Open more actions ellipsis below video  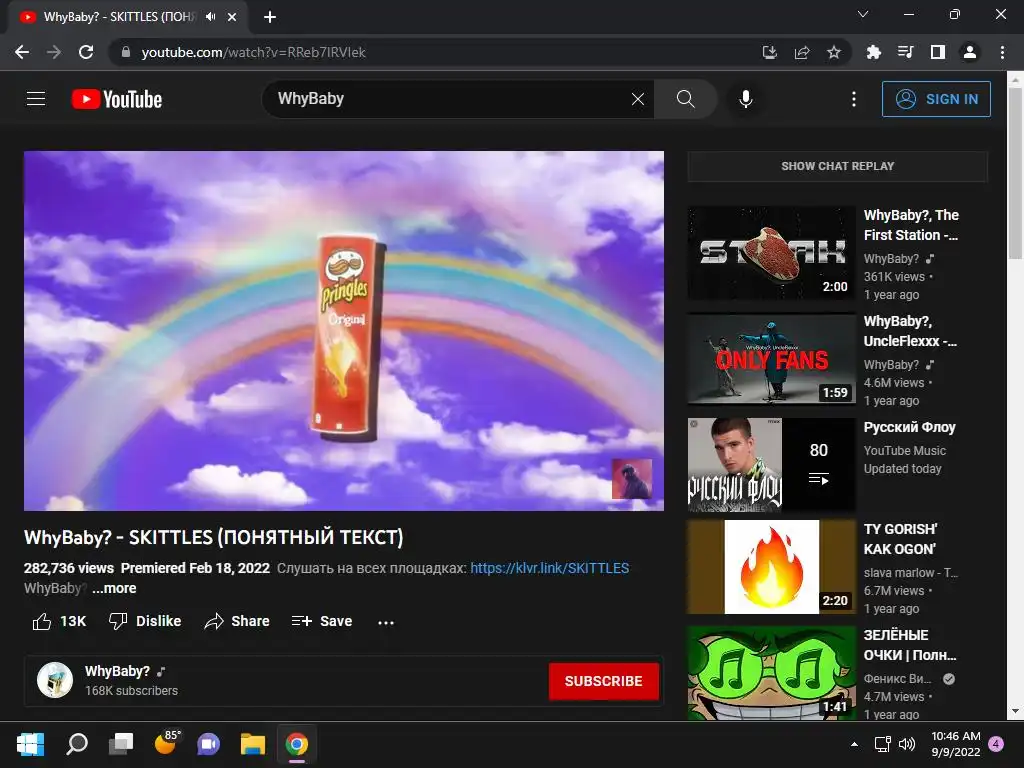pyautogui.click(x=386, y=622)
